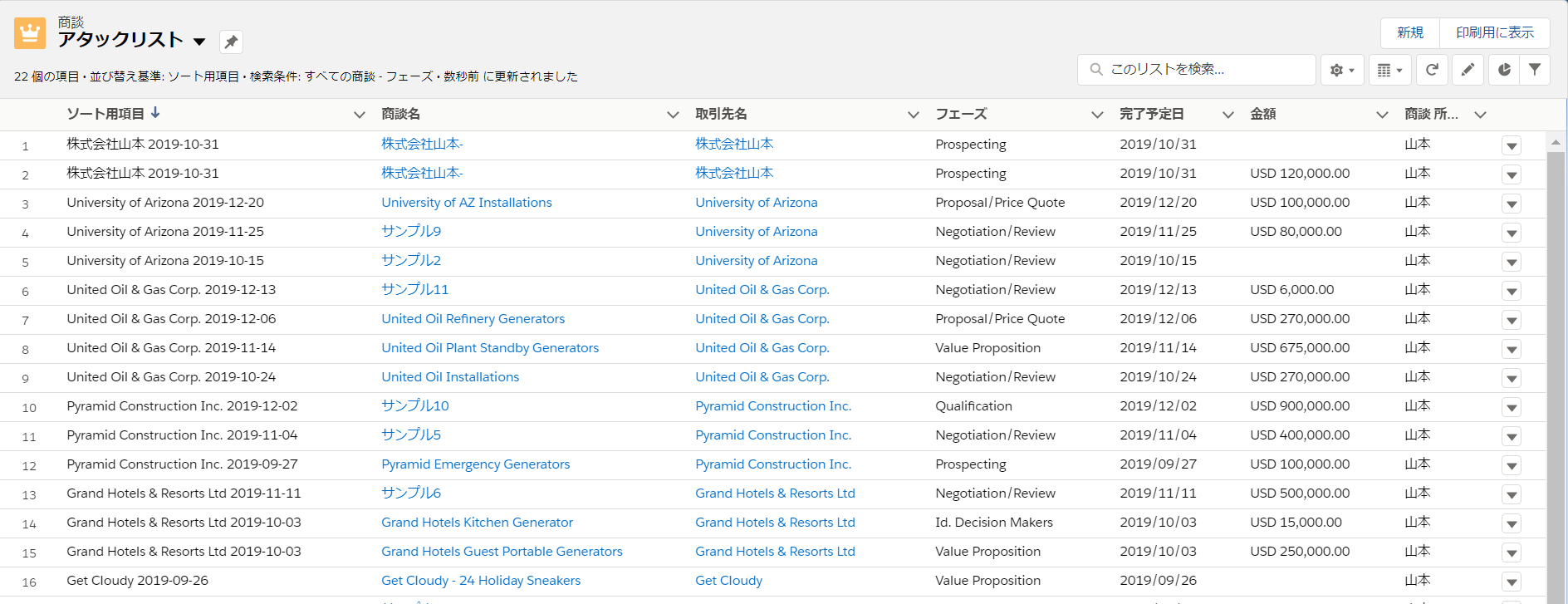This screenshot has width=1568, height=604.
Task: Open row actions for row 1
Action: pyautogui.click(x=1512, y=146)
